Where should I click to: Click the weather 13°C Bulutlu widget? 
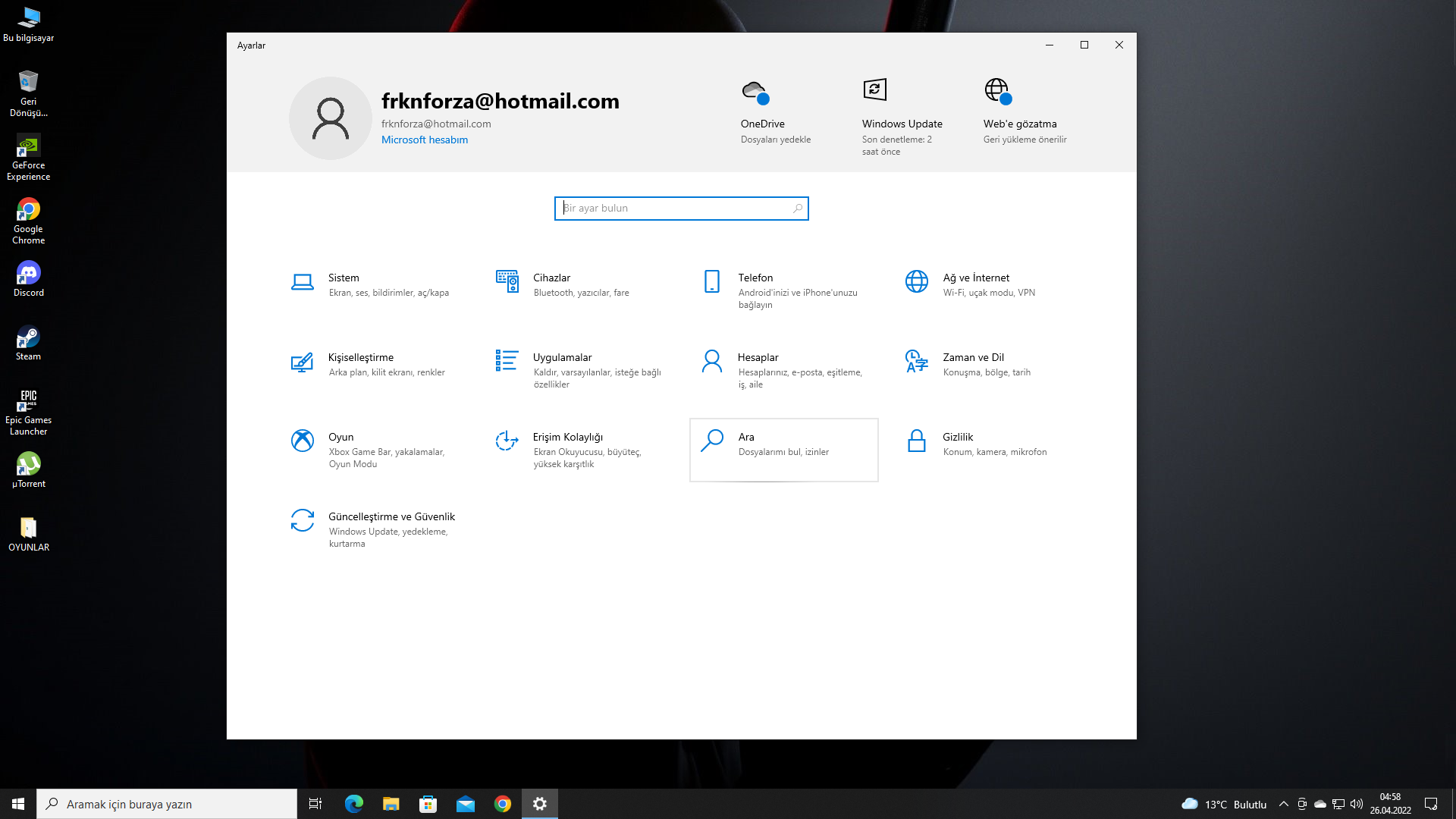1224,804
